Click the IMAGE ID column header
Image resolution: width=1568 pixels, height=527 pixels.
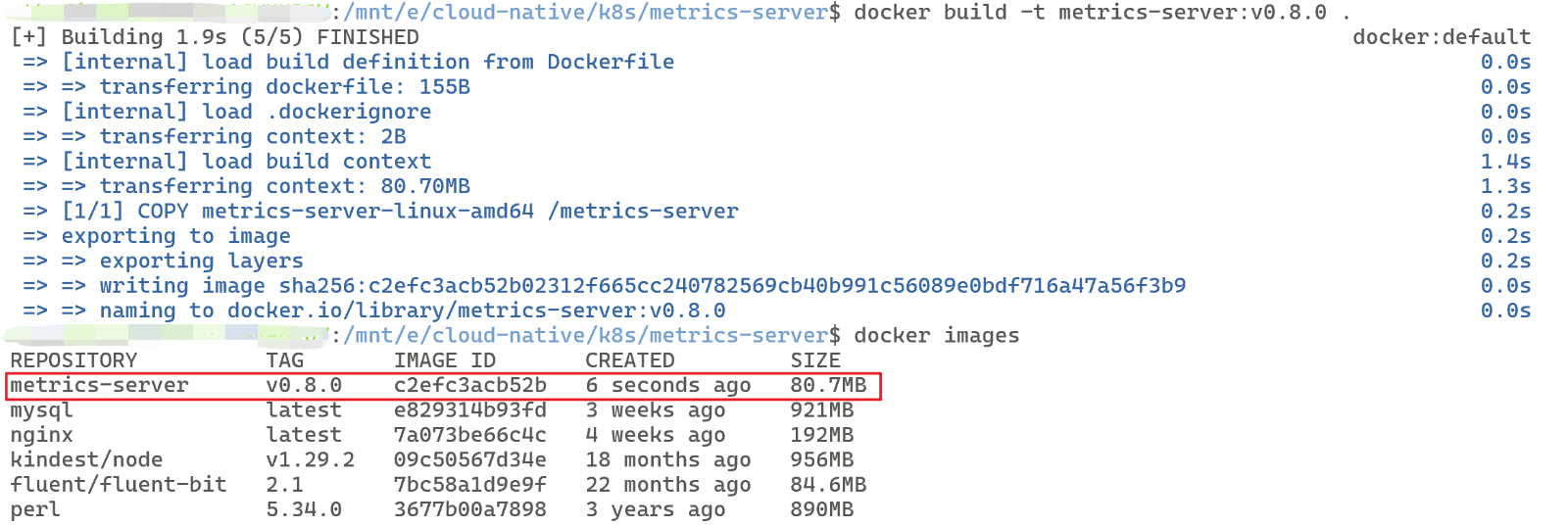click(445, 360)
